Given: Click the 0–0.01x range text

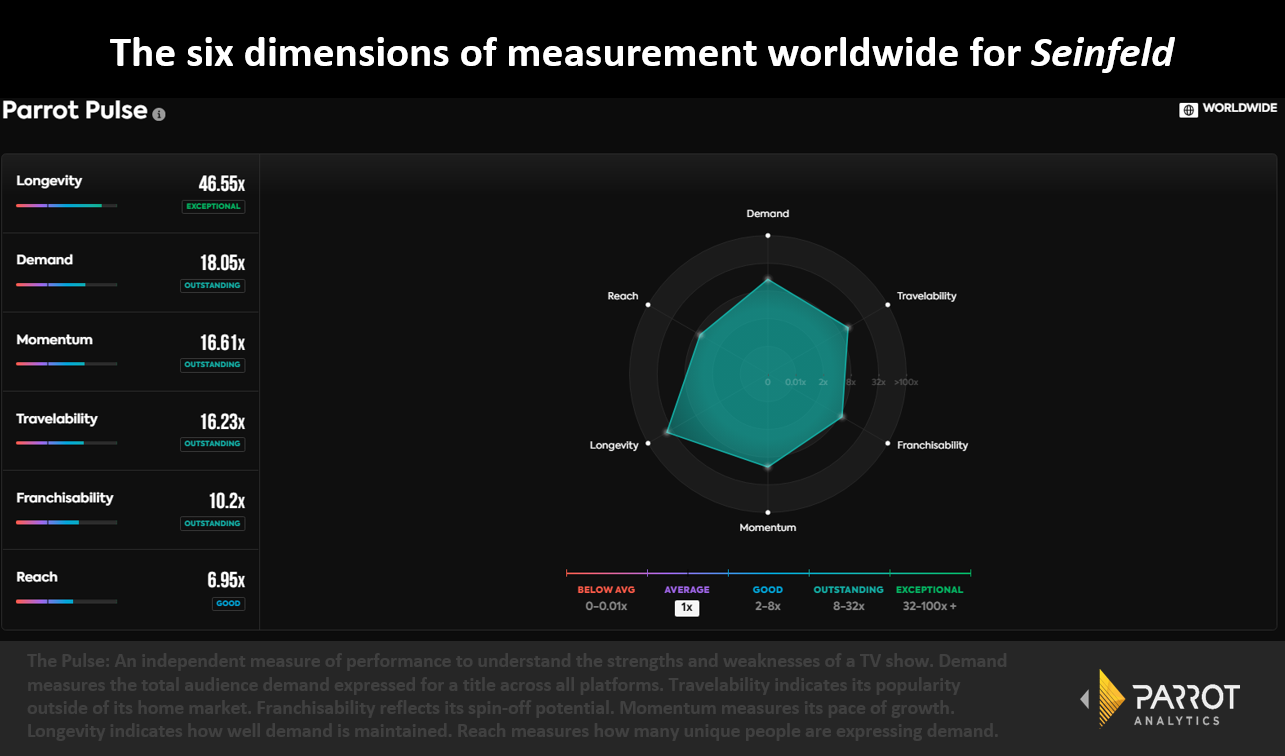Looking at the screenshot, I should pyautogui.click(x=606, y=606).
